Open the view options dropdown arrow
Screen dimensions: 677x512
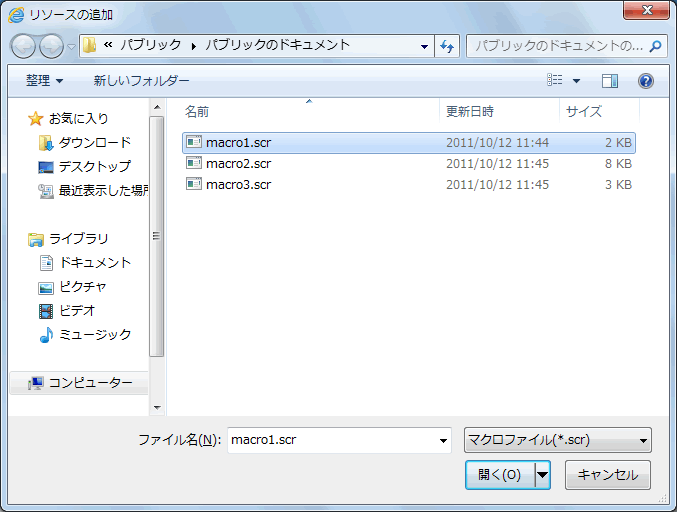coord(576,81)
